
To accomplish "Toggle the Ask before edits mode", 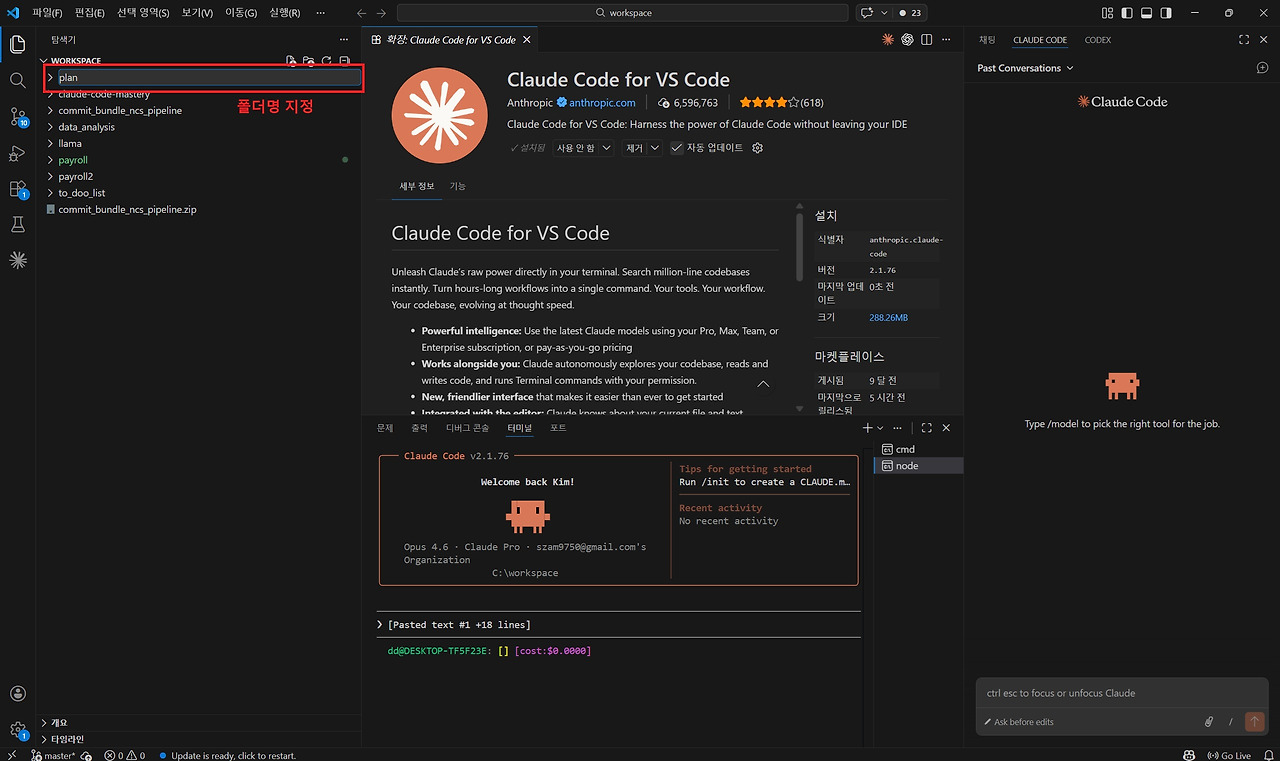I will (x=1019, y=722).
